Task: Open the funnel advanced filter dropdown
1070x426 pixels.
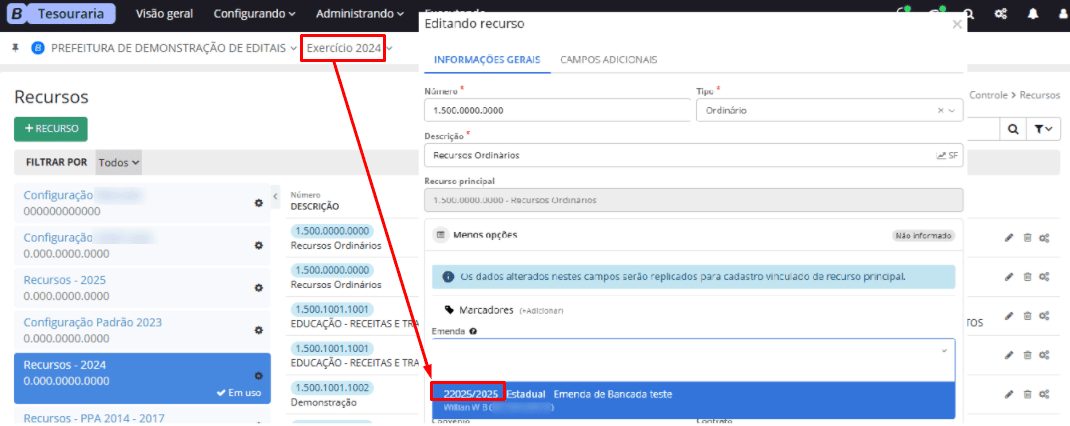Action: coord(1043,128)
